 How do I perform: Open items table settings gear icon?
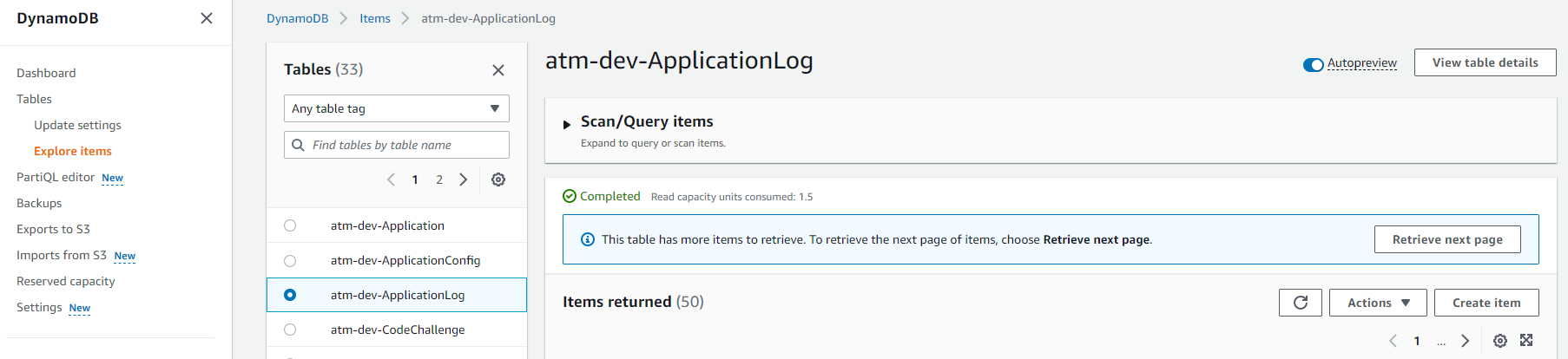(1499, 341)
